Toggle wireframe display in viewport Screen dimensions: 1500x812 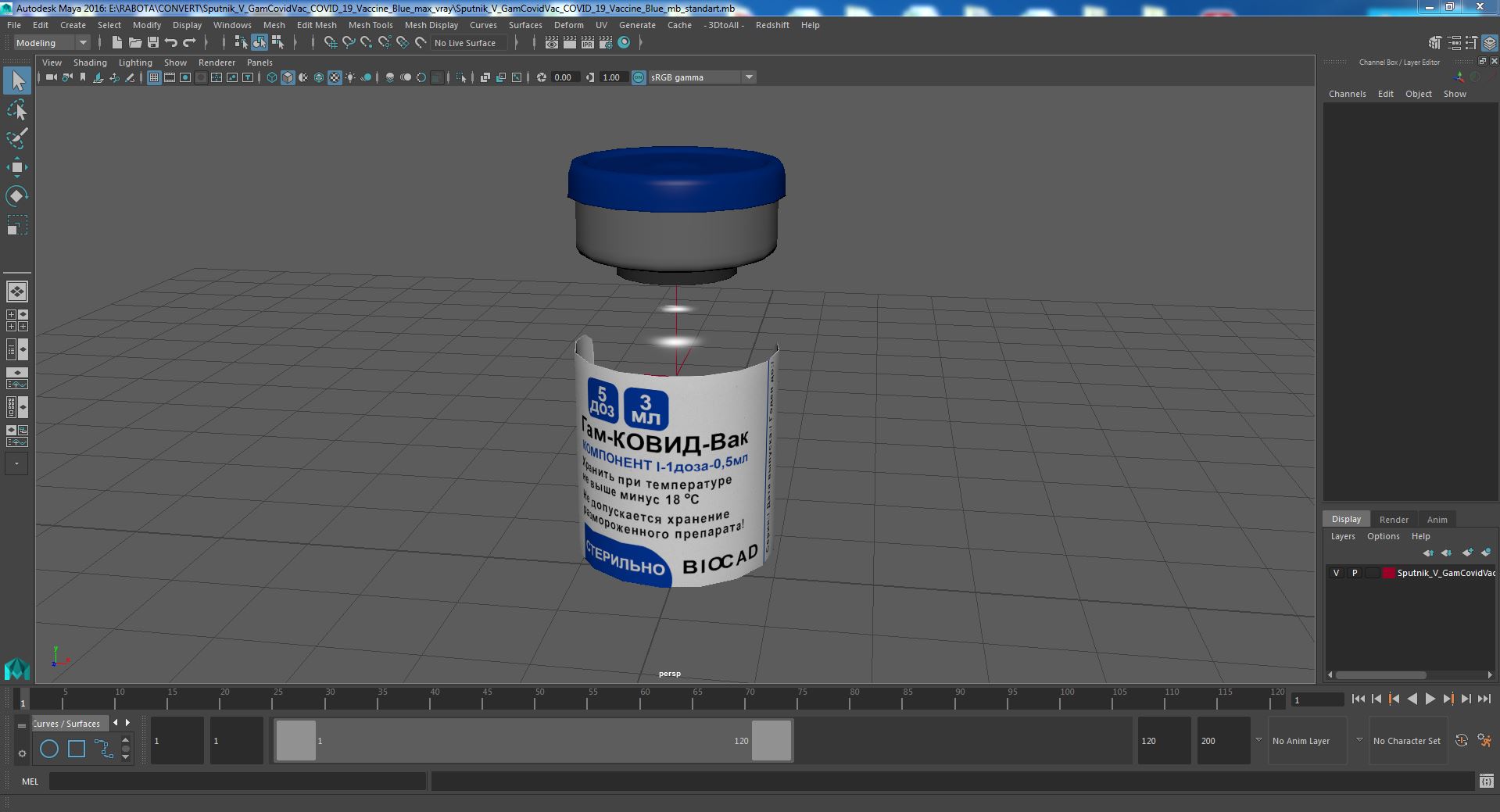tap(271, 77)
